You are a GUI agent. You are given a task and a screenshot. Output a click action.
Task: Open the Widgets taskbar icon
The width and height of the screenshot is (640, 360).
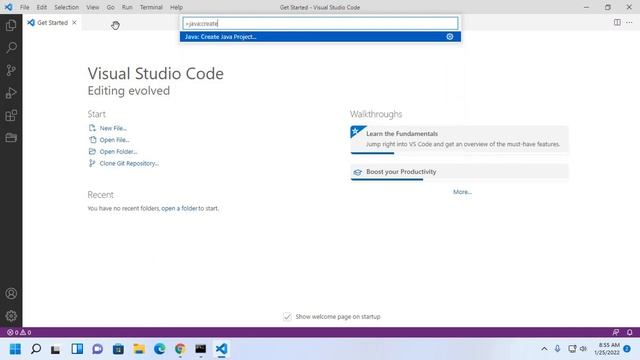pos(77,349)
